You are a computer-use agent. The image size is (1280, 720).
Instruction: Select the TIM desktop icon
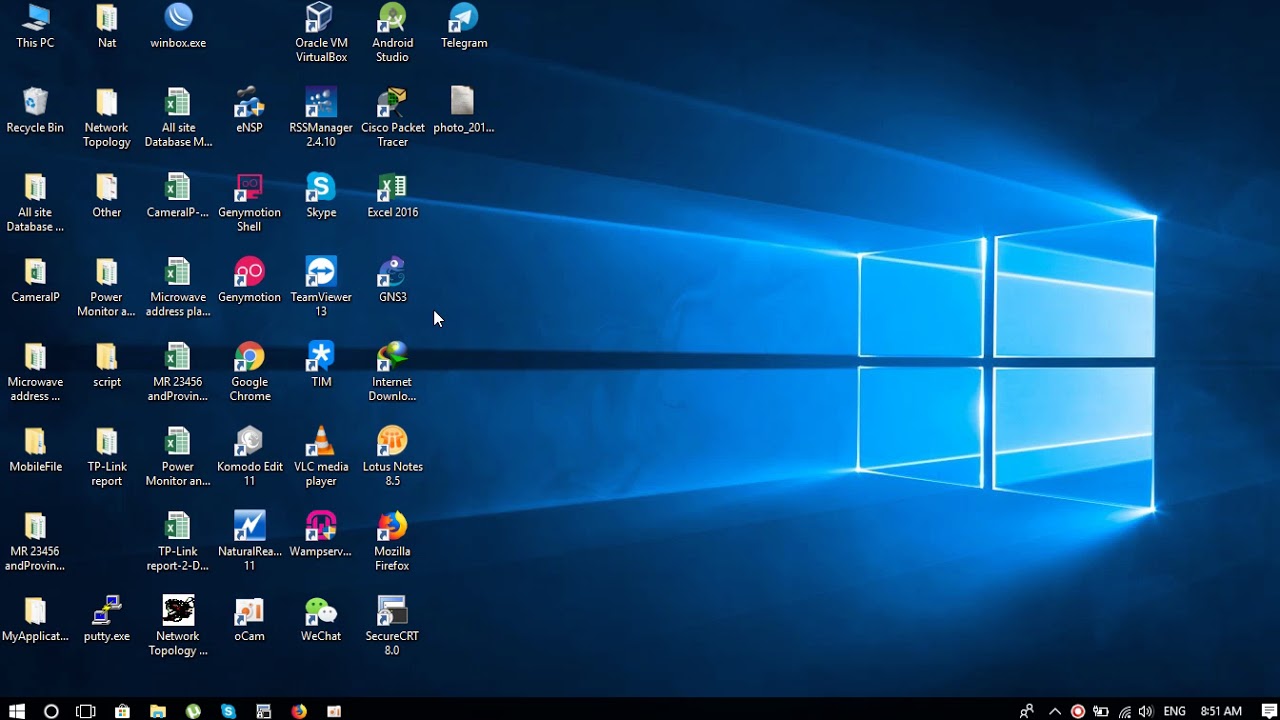(321, 366)
